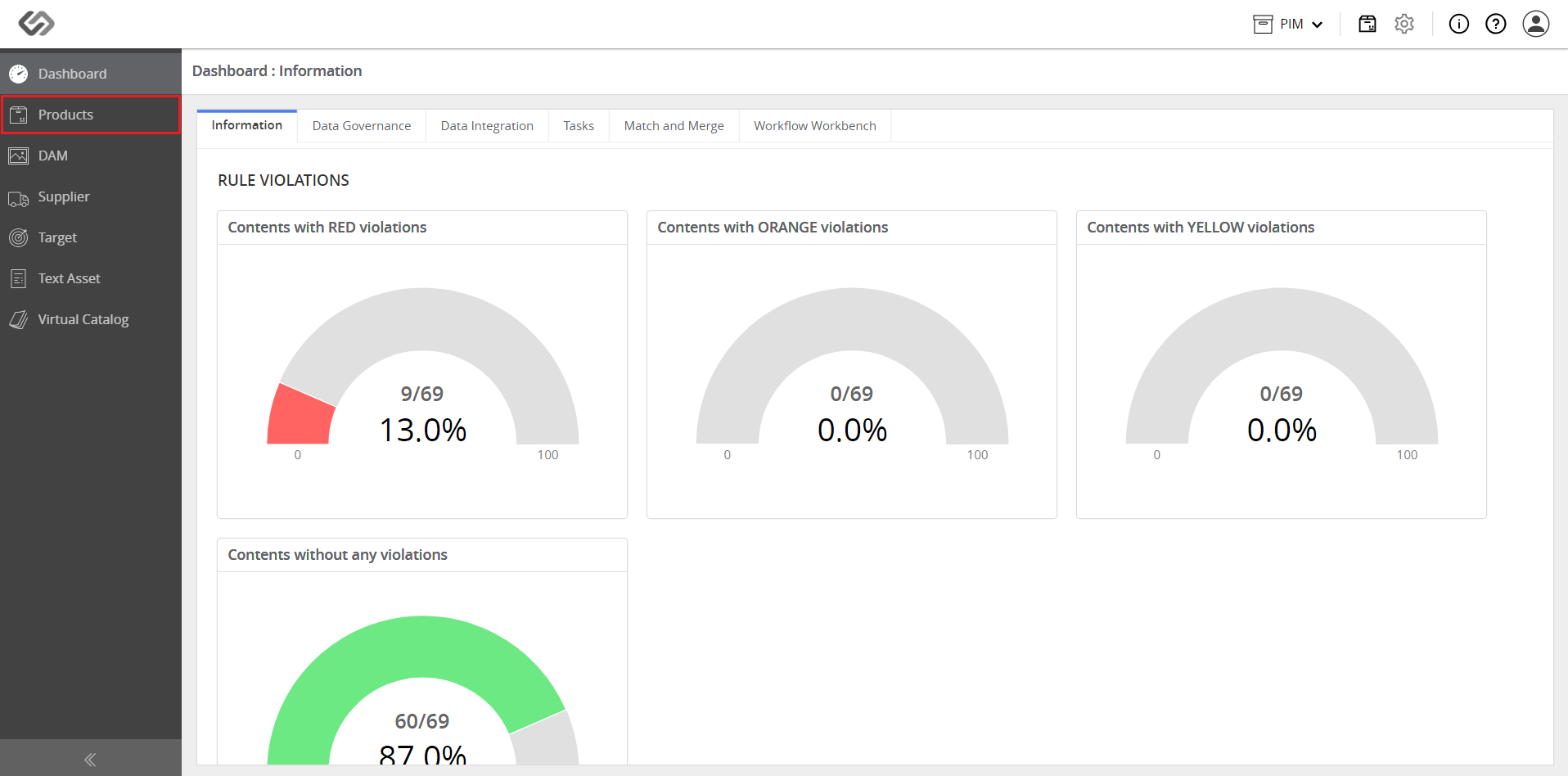
Task: Click the Dashboard gauge icon in sidebar
Action: 18,74
